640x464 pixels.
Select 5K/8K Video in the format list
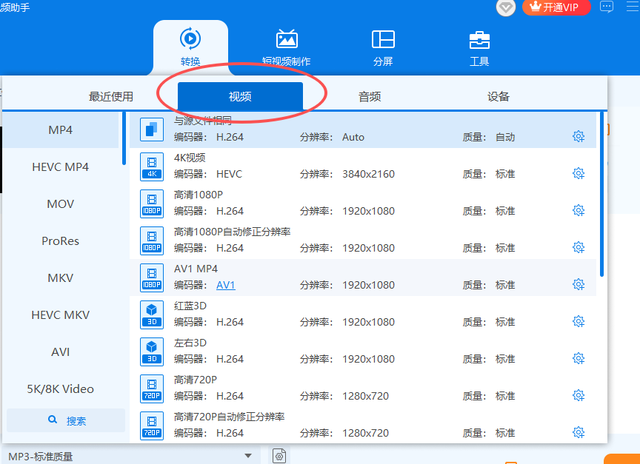tap(60, 389)
